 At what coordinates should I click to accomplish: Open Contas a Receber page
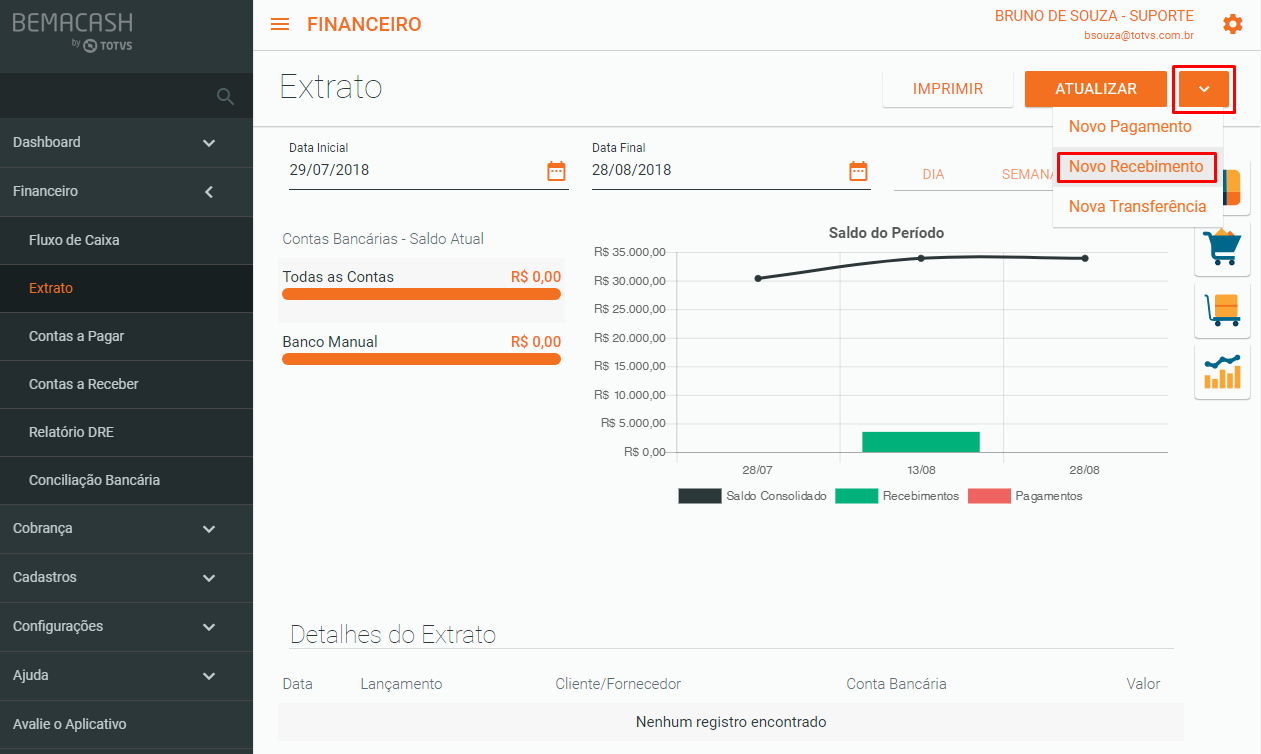[x=126, y=384]
